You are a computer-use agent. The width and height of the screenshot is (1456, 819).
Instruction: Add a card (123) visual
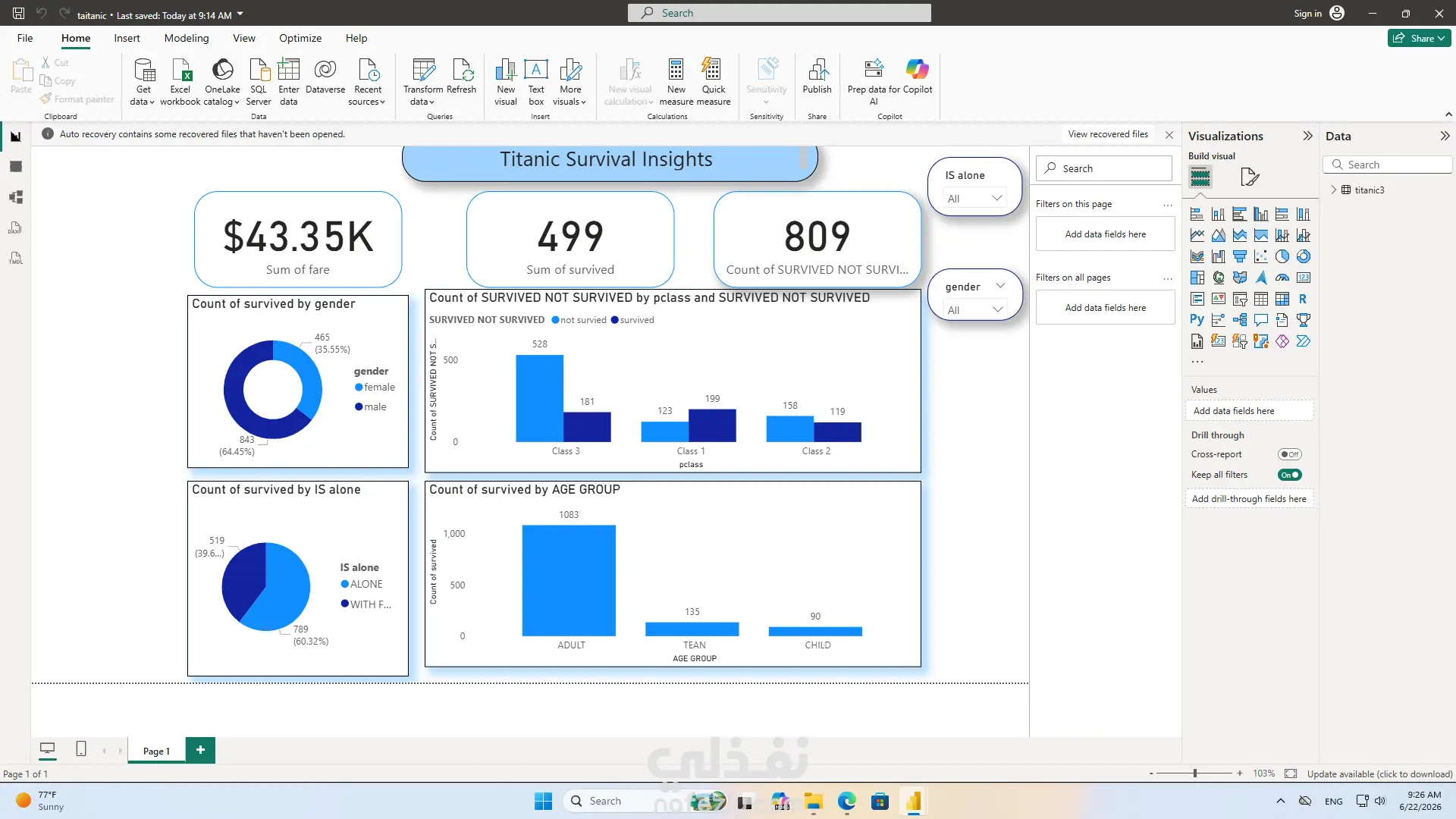click(1304, 278)
